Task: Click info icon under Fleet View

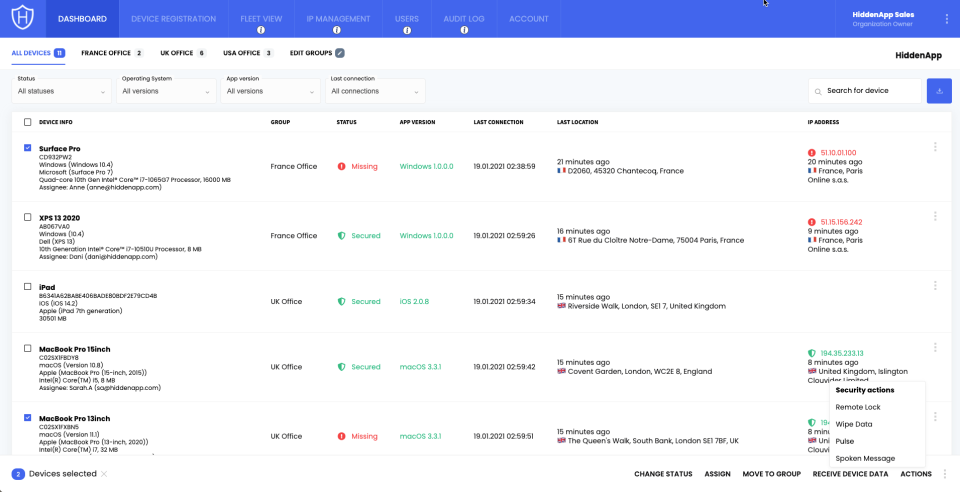Action: coord(261,30)
